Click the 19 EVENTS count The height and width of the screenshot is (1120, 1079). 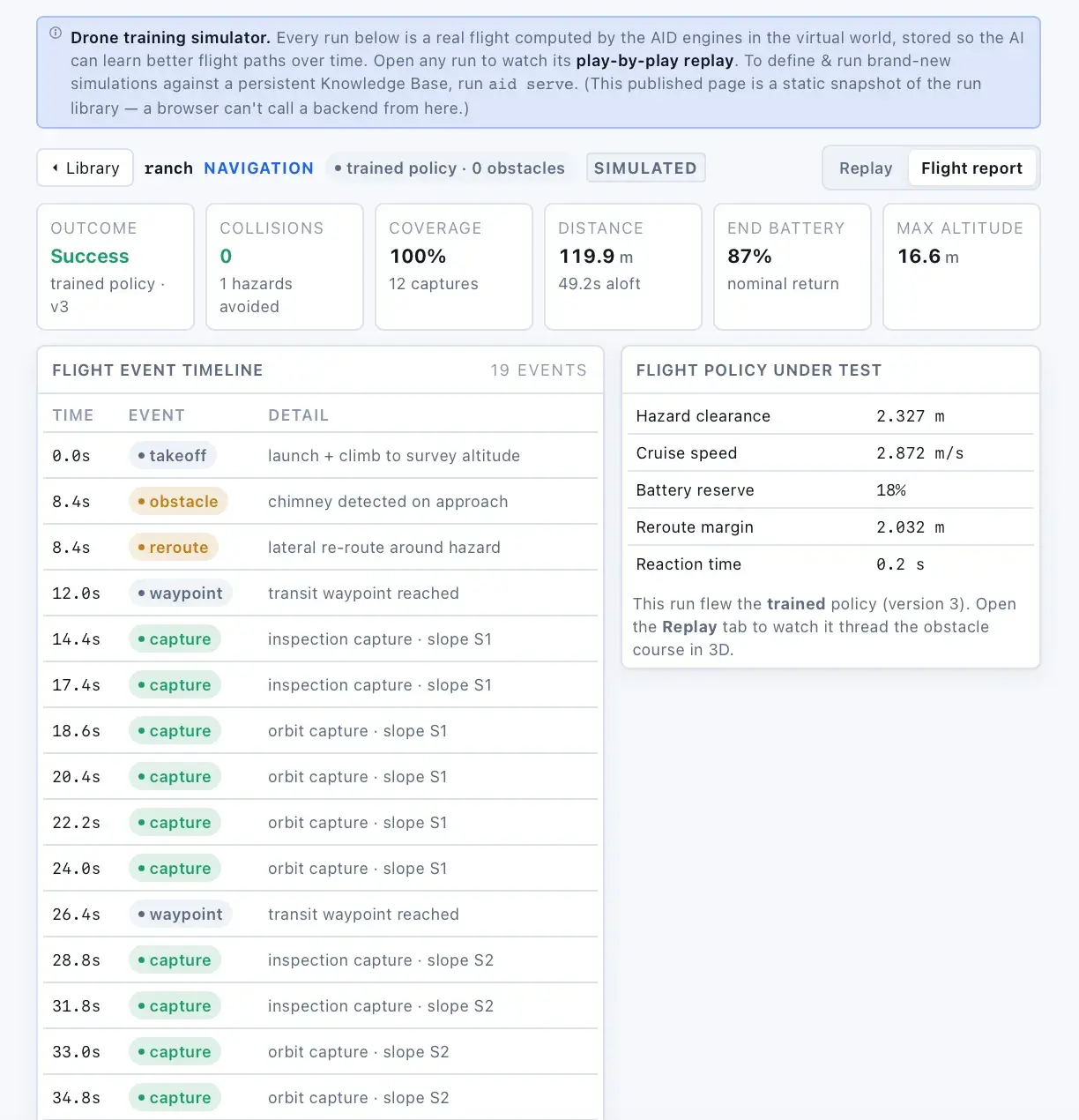click(539, 370)
